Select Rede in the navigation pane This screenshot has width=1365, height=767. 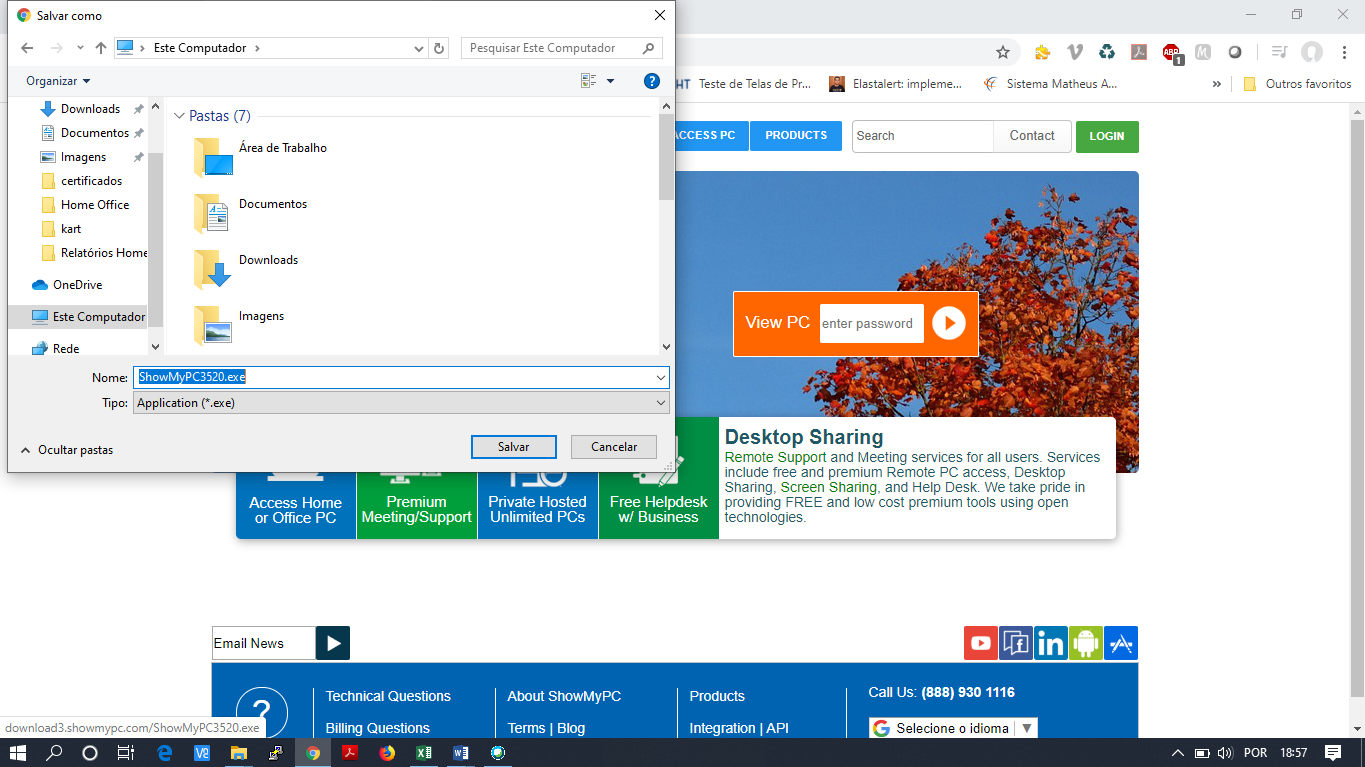66,349
